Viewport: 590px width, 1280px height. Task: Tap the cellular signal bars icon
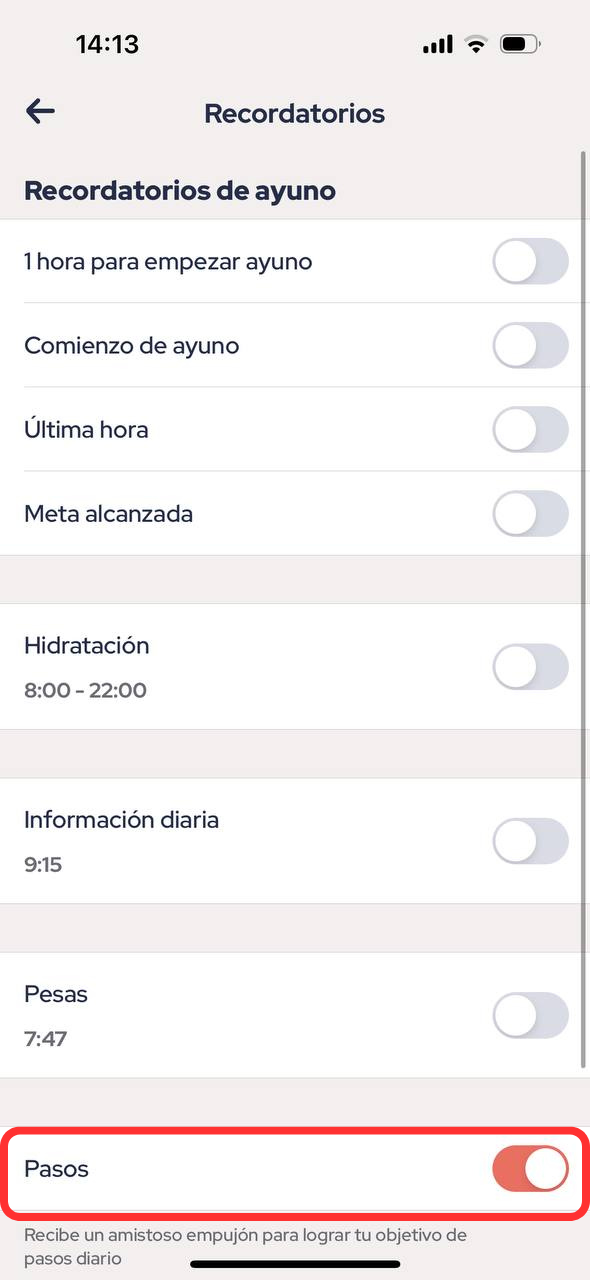pos(438,45)
